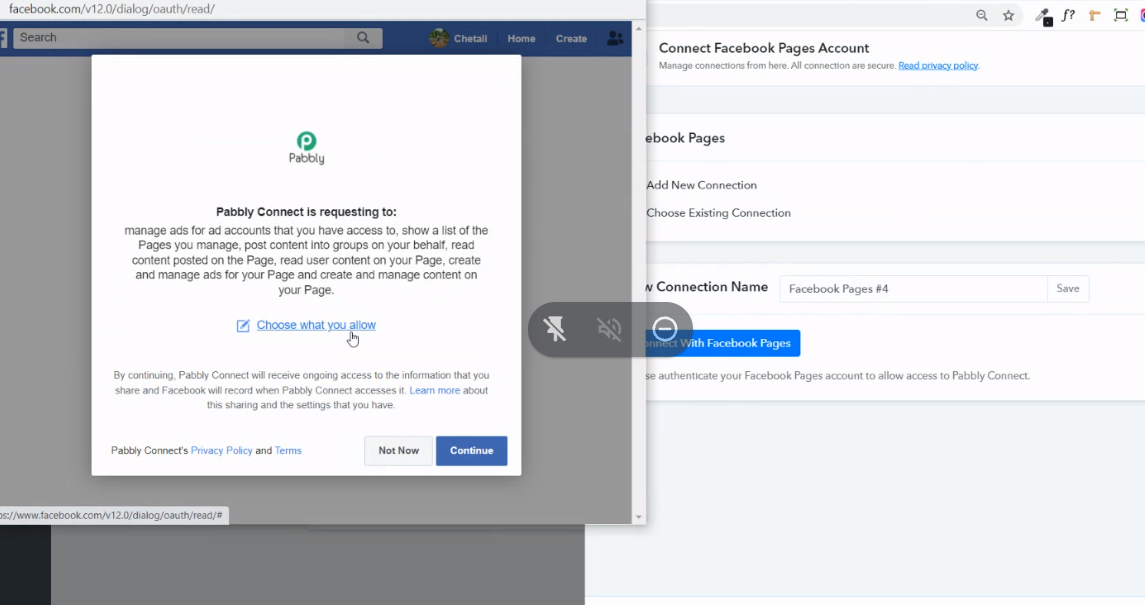This screenshot has height=605, width=1145.
Task: Click the Facebook Pages #4 name field
Action: (912, 289)
